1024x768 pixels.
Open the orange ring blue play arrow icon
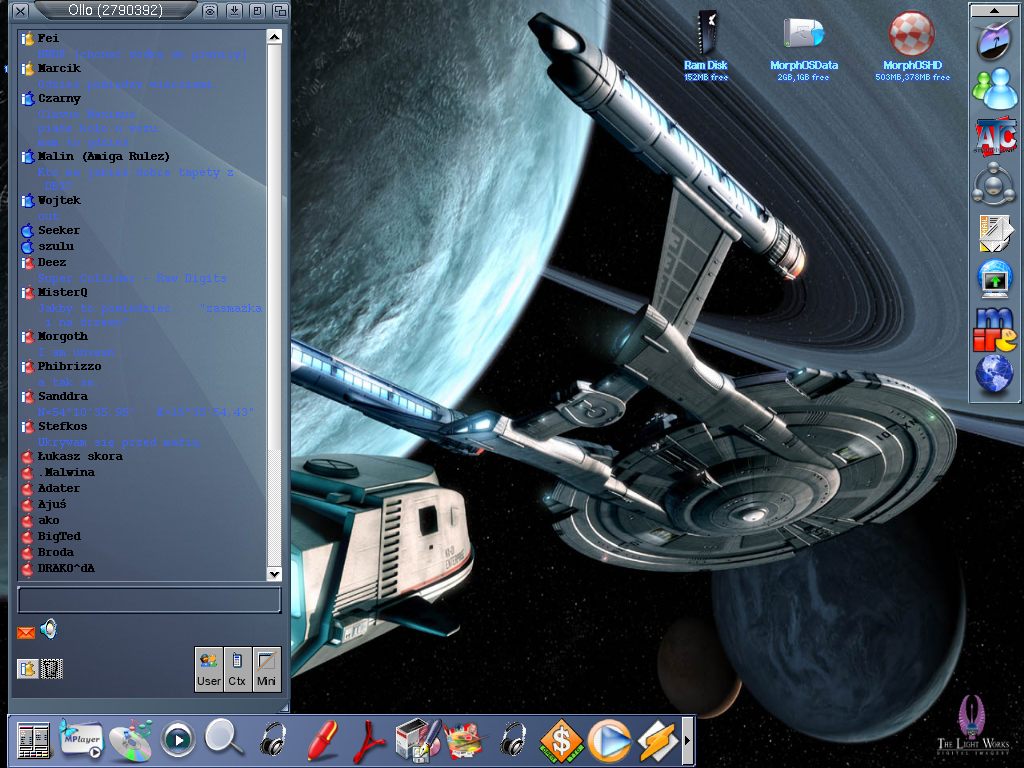pyautogui.click(x=609, y=741)
